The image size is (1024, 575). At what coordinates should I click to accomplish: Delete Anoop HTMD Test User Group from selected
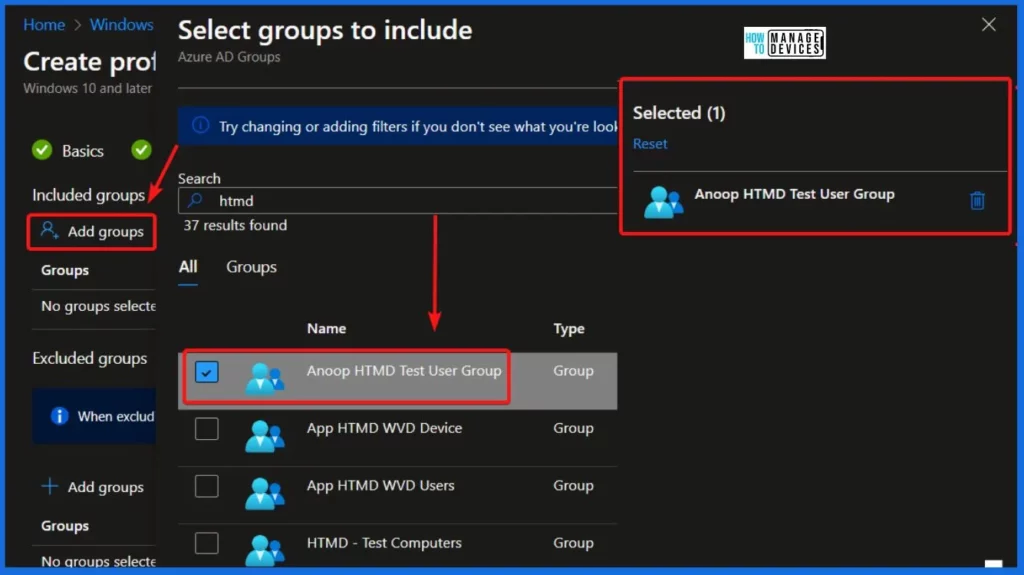point(977,201)
